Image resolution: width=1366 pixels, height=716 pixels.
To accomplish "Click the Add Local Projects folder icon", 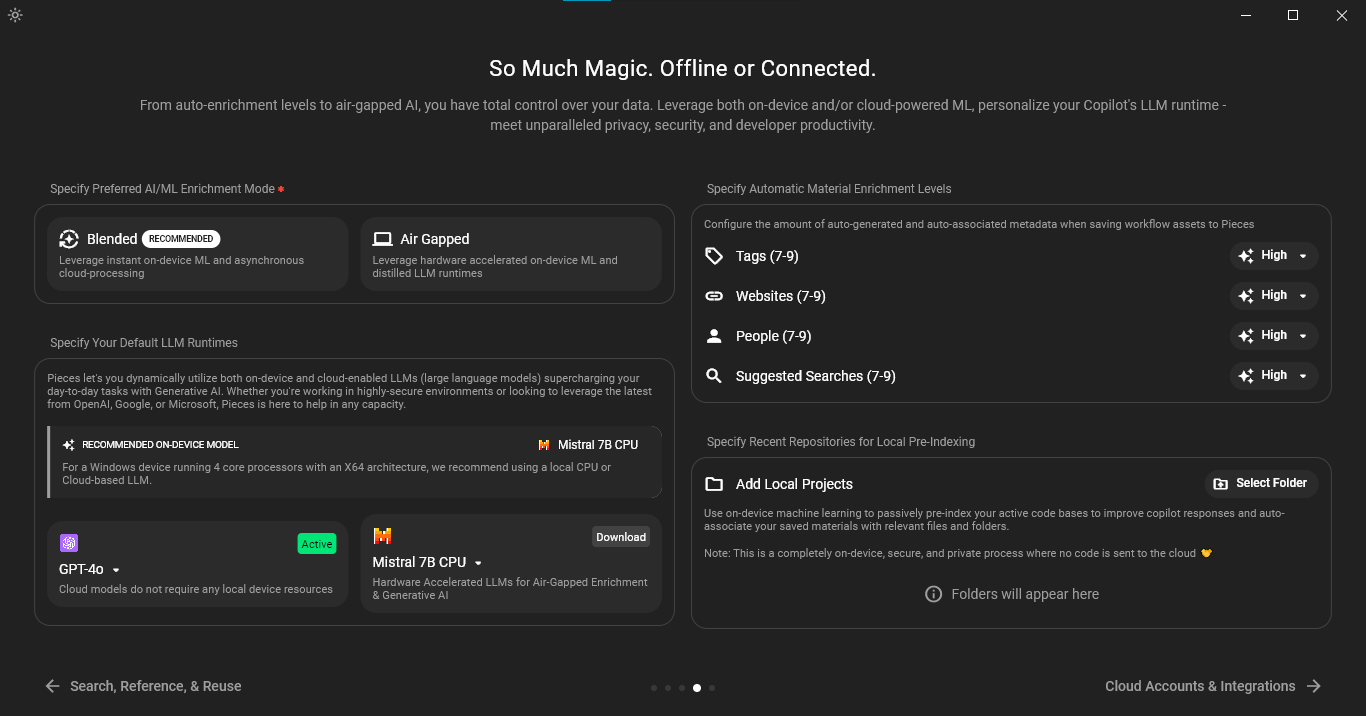I will point(714,484).
